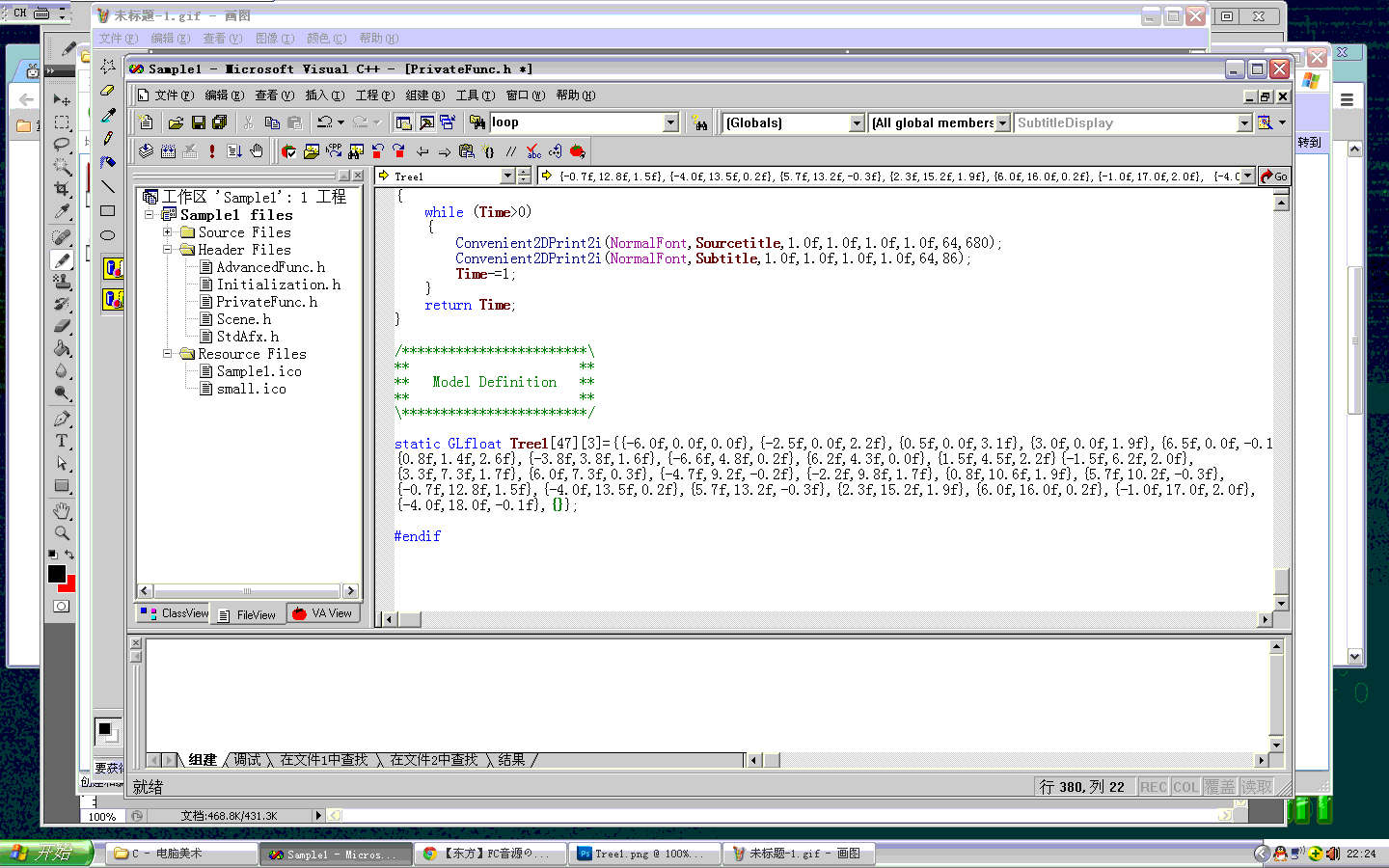1389x868 pixels.
Task: Click the Go button
Action: point(1274,176)
